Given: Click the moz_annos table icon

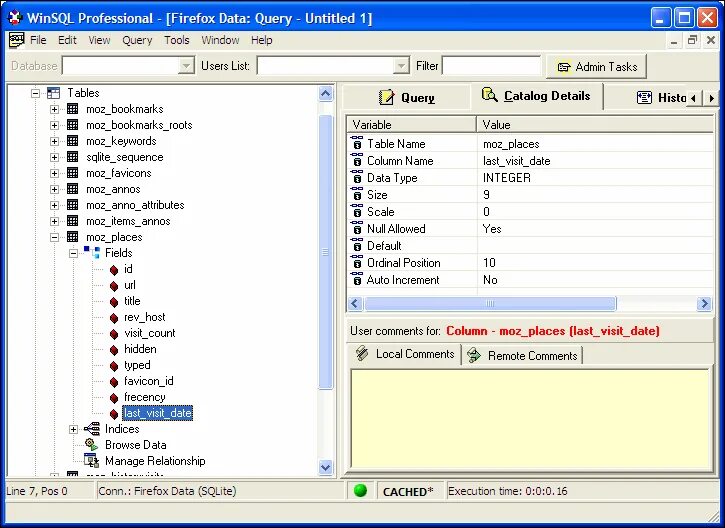Looking at the screenshot, I should click(x=73, y=189).
